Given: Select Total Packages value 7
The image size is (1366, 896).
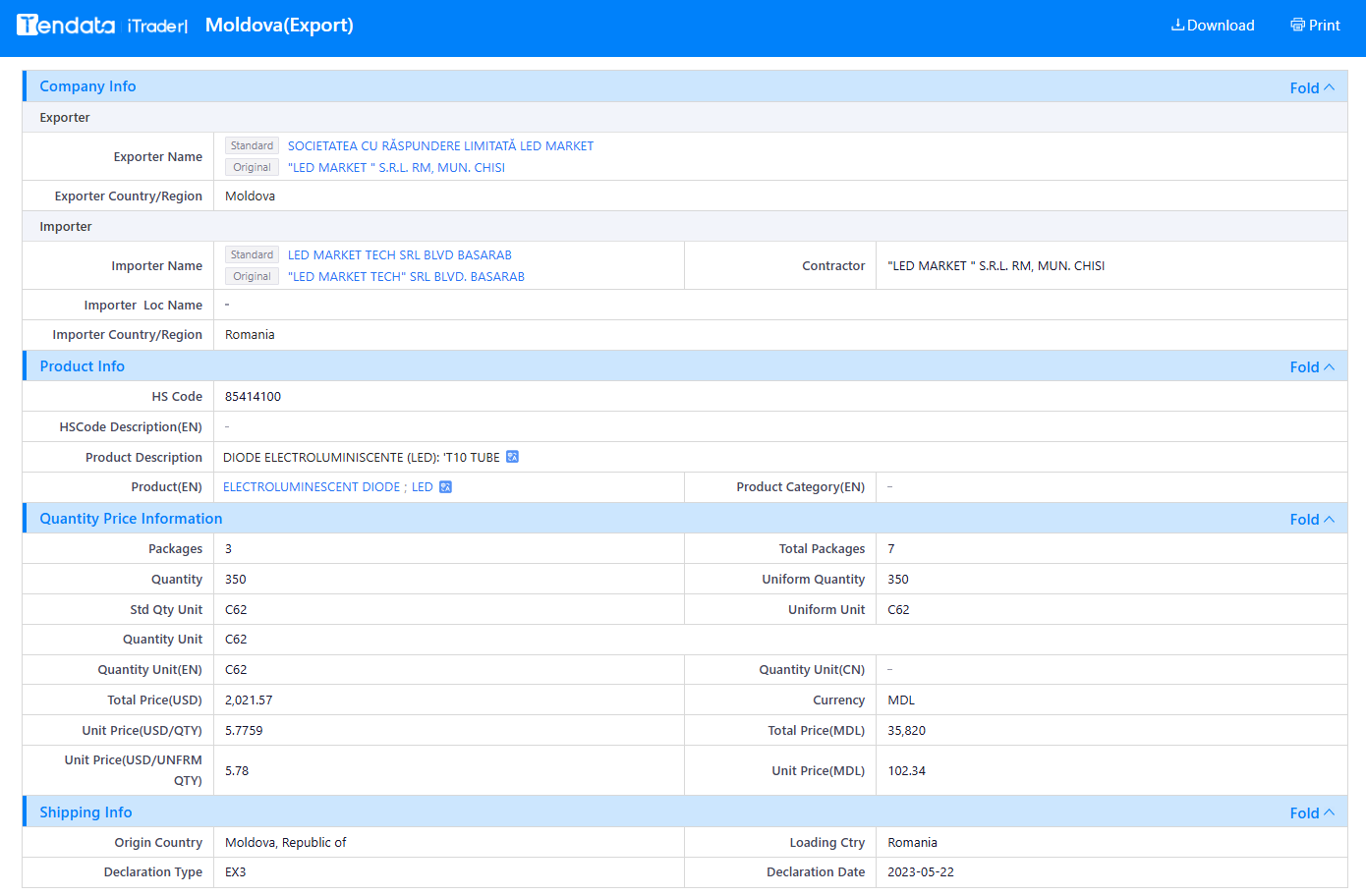Looking at the screenshot, I should coord(891,548).
